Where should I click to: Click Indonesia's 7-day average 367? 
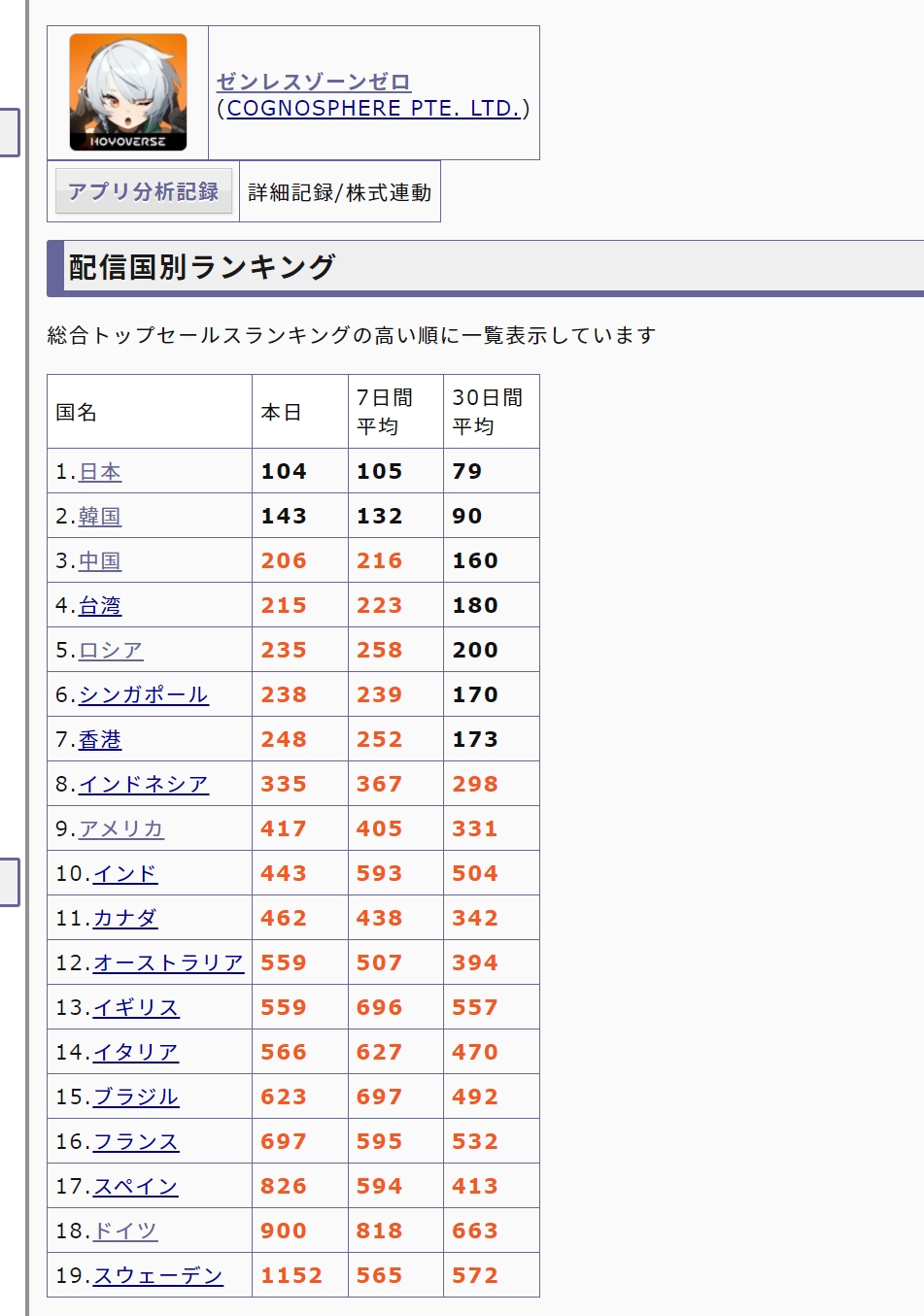click(379, 785)
